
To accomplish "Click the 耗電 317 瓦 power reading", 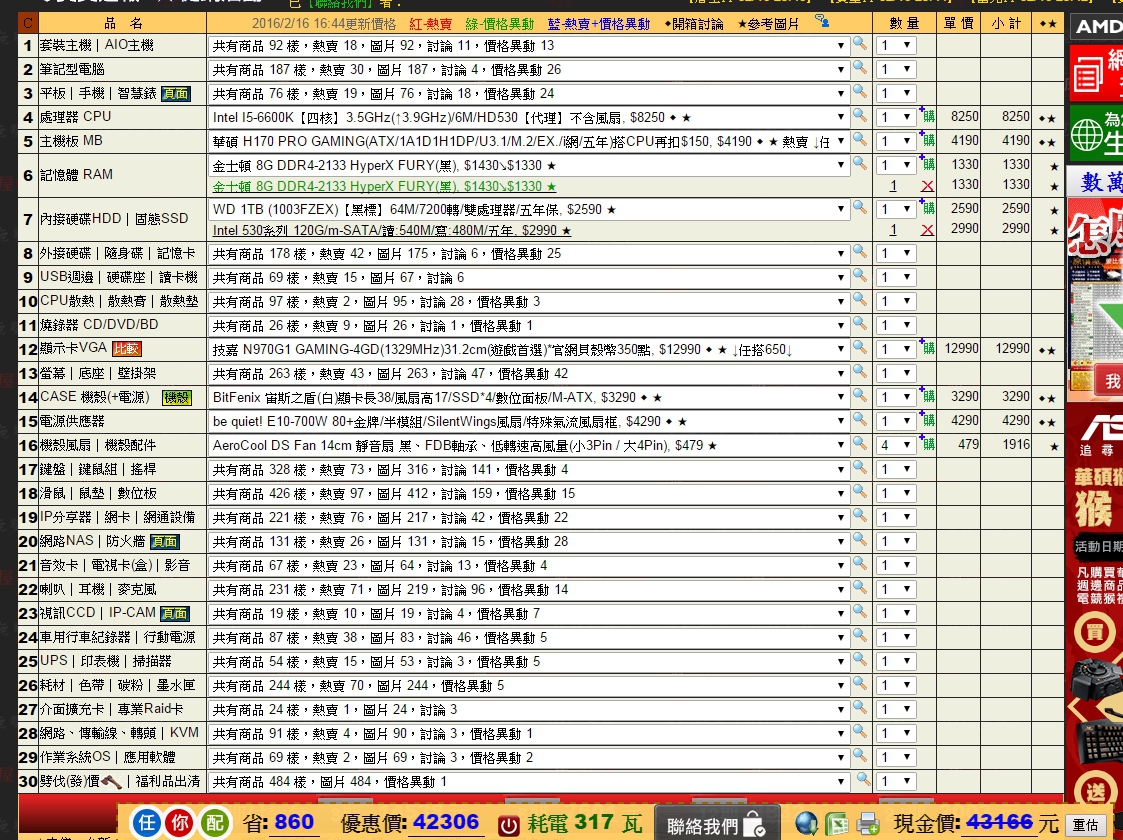I will (584, 823).
